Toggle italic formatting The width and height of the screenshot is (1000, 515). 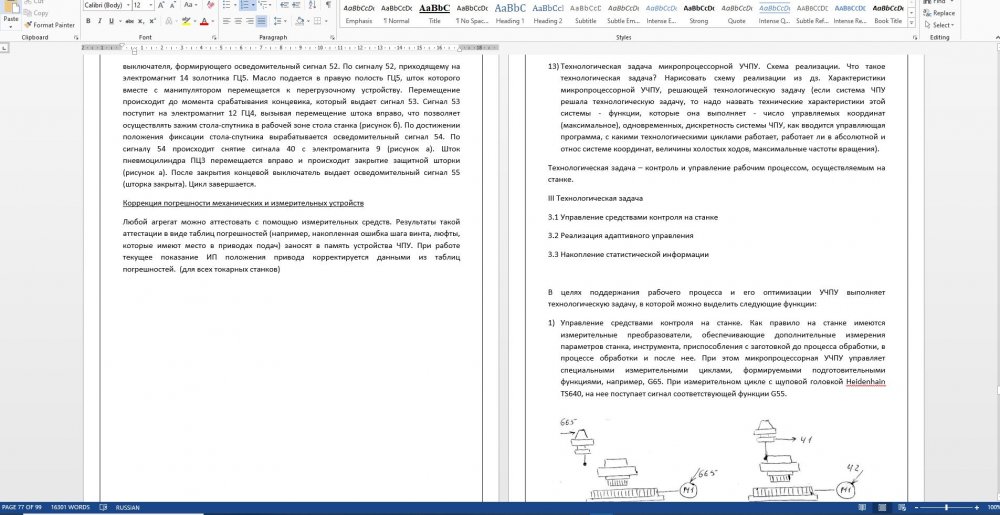pos(99,21)
